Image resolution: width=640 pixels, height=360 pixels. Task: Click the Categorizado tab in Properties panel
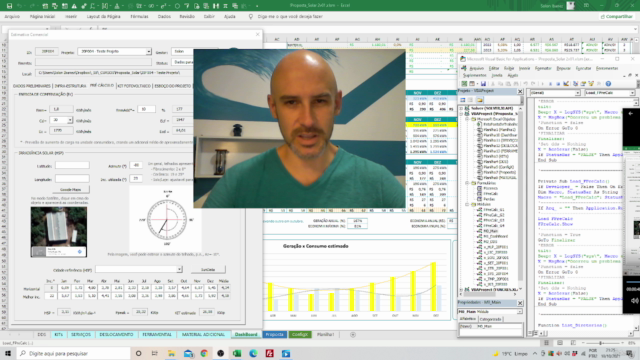click(490, 319)
